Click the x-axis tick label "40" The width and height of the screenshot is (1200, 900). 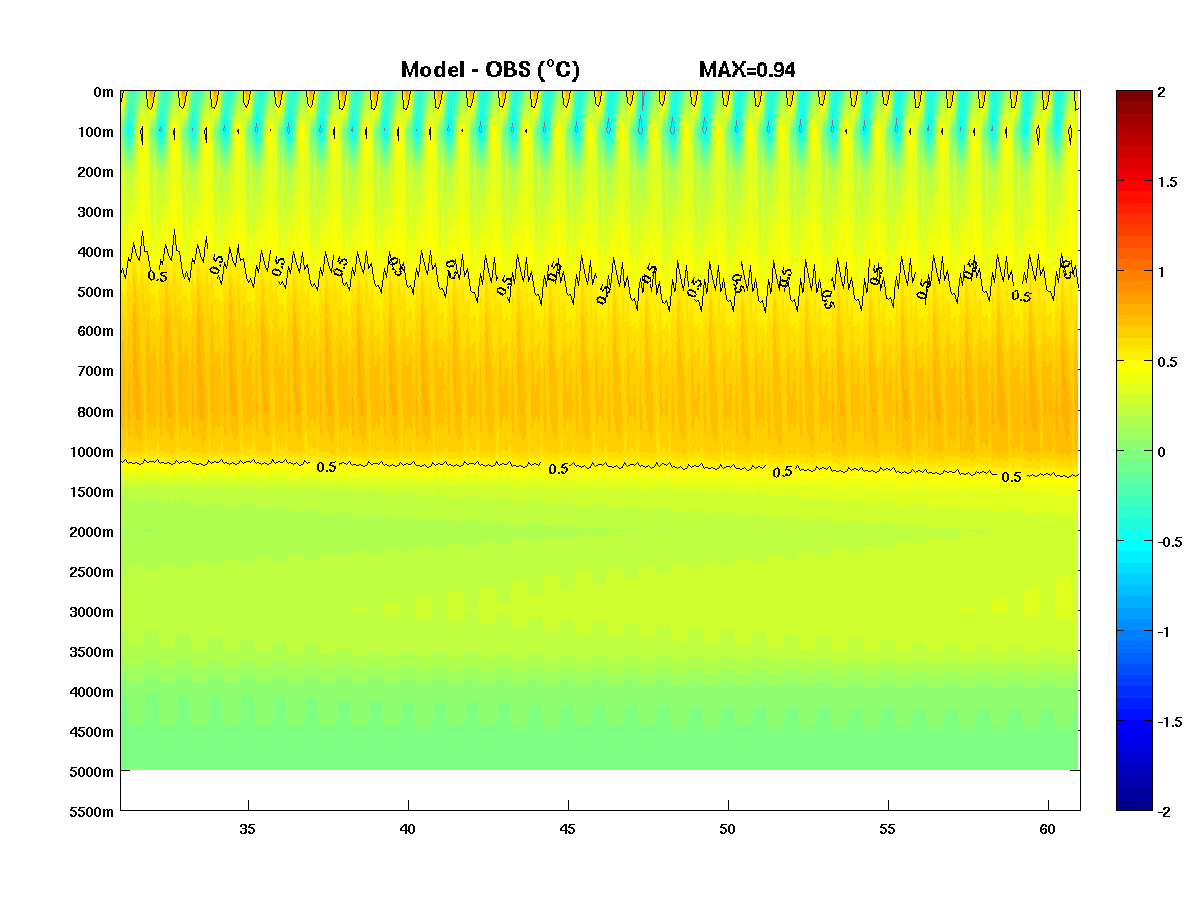(408, 829)
